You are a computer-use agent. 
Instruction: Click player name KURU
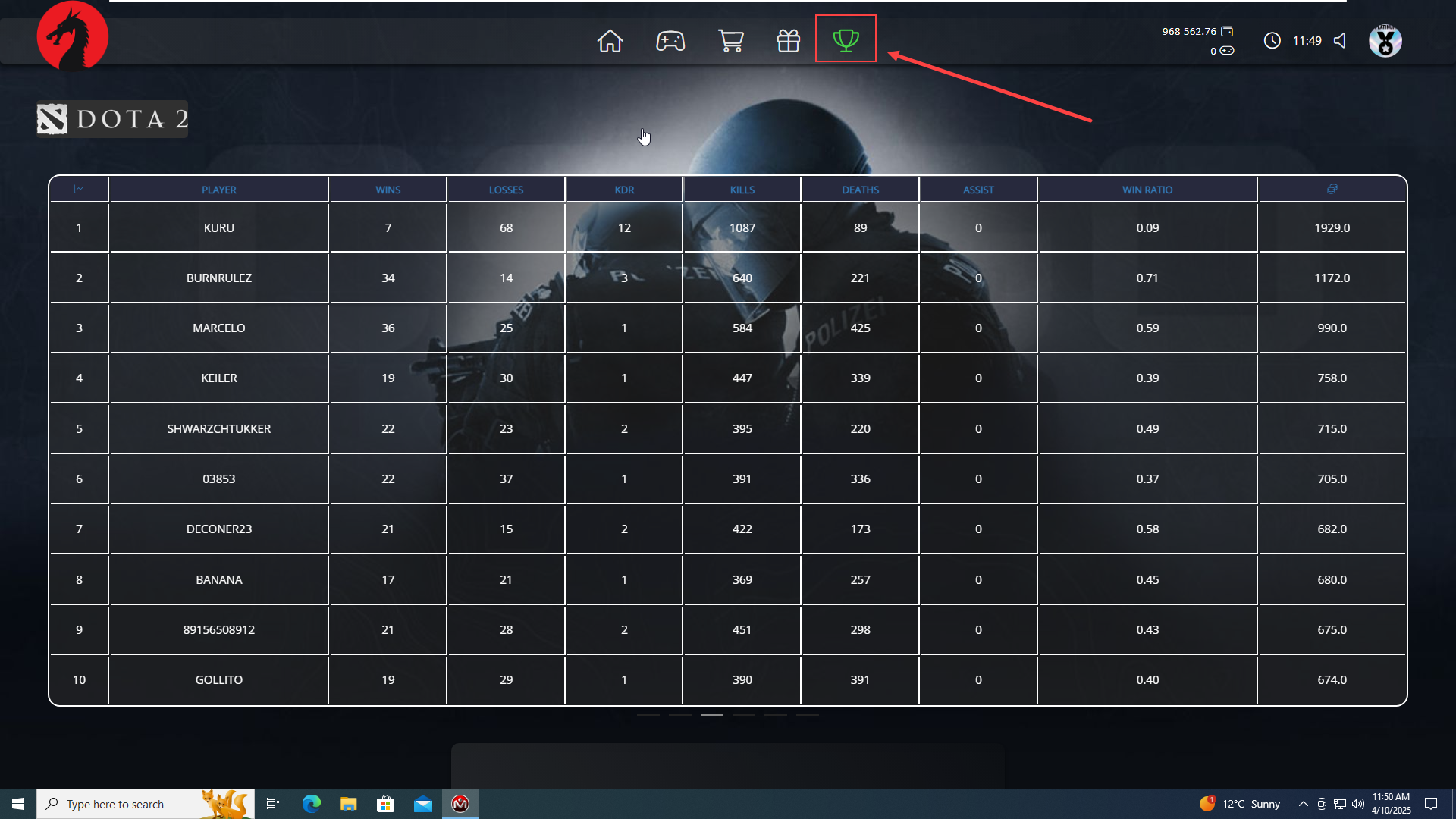pos(218,227)
